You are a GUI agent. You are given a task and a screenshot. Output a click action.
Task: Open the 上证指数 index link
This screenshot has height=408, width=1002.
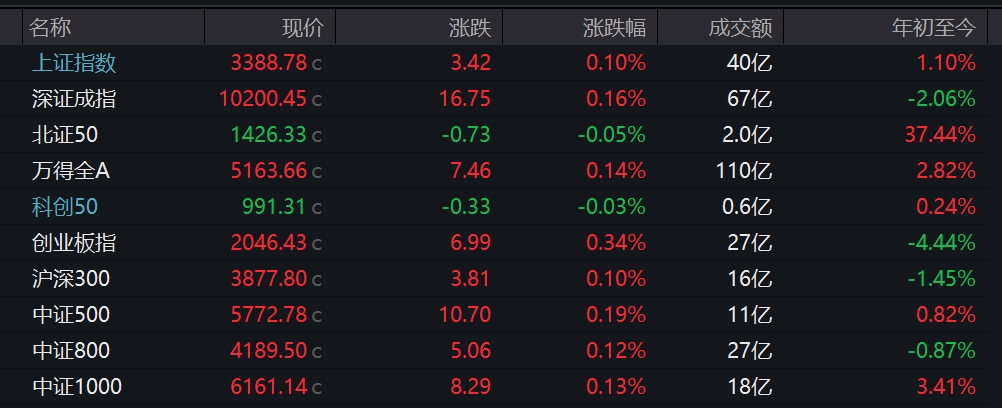(x=74, y=63)
